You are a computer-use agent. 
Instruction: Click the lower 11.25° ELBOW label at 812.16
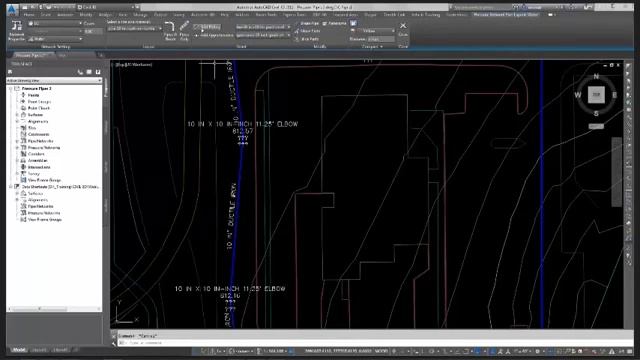(230, 289)
